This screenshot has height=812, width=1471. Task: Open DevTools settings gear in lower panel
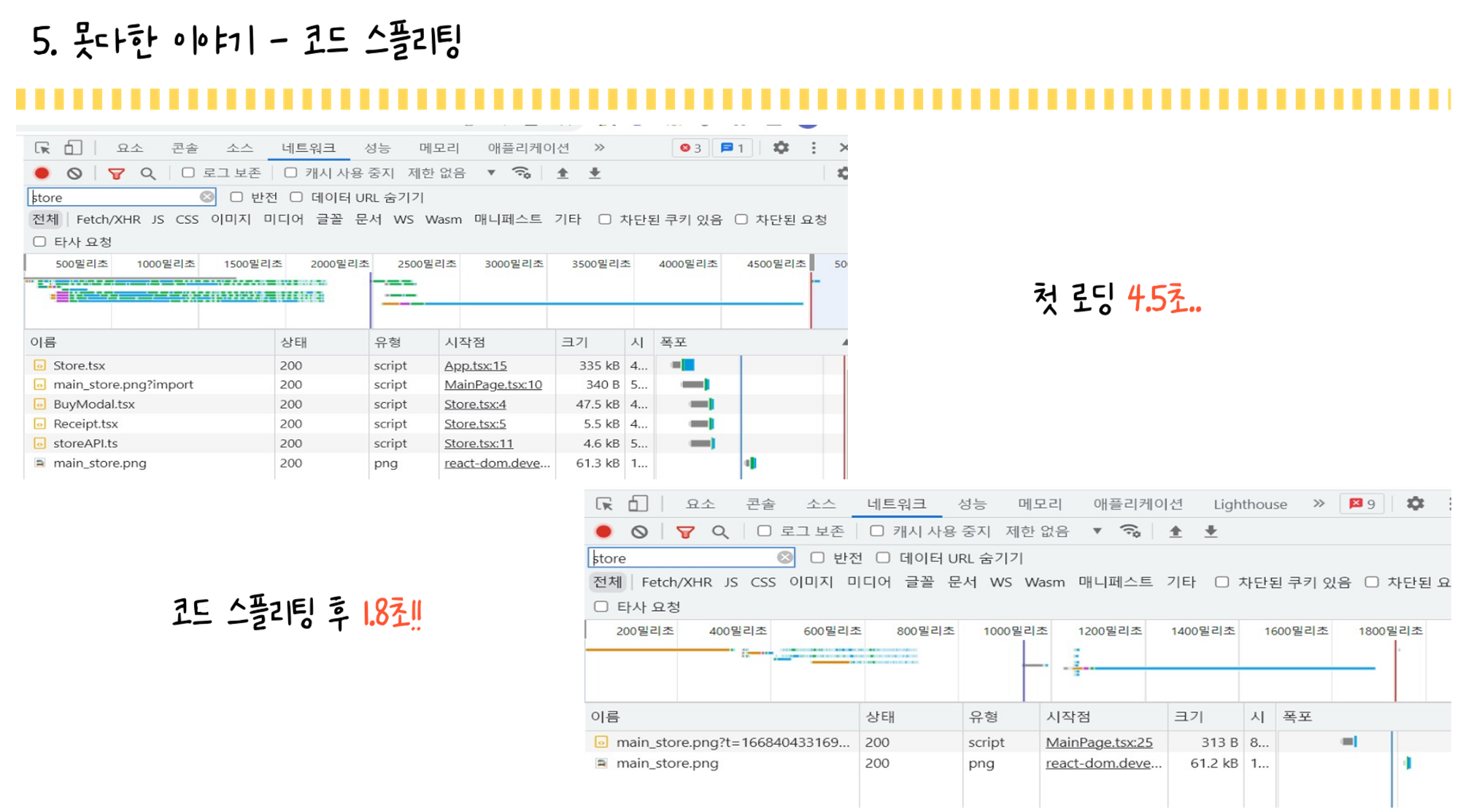pos(1415,503)
